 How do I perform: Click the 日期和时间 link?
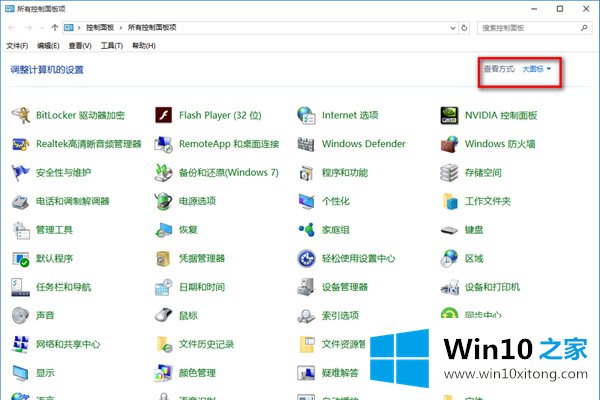[202, 287]
